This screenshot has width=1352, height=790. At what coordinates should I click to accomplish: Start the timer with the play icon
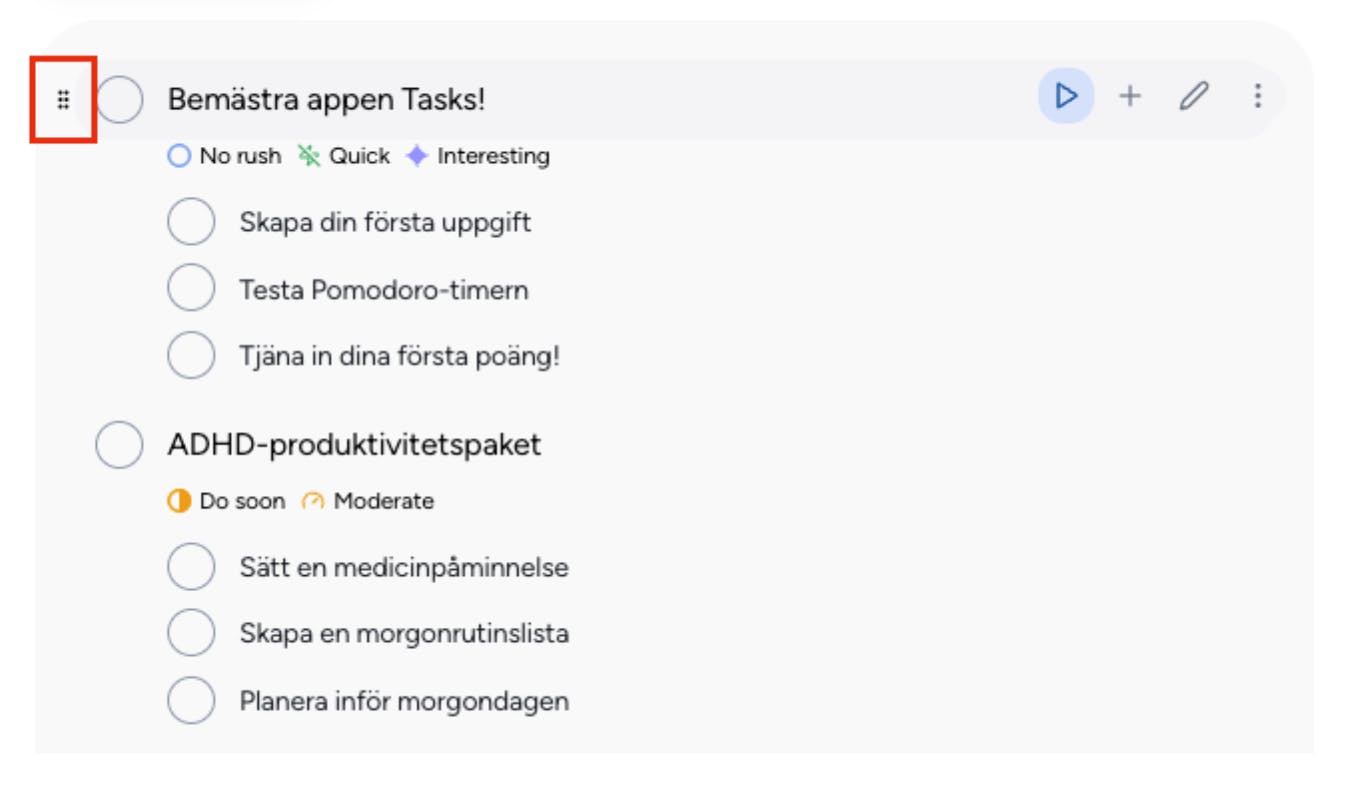(1066, 96)
